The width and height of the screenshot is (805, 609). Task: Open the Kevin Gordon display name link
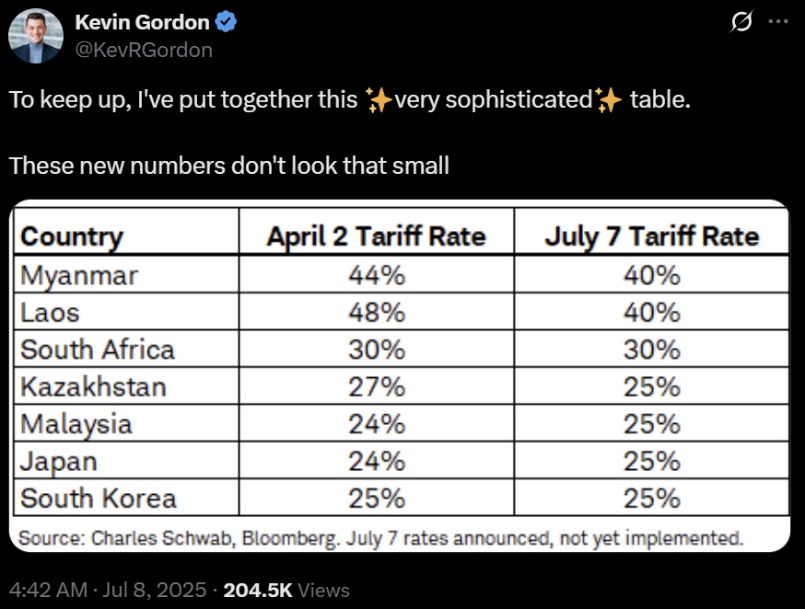click(142, 23)
